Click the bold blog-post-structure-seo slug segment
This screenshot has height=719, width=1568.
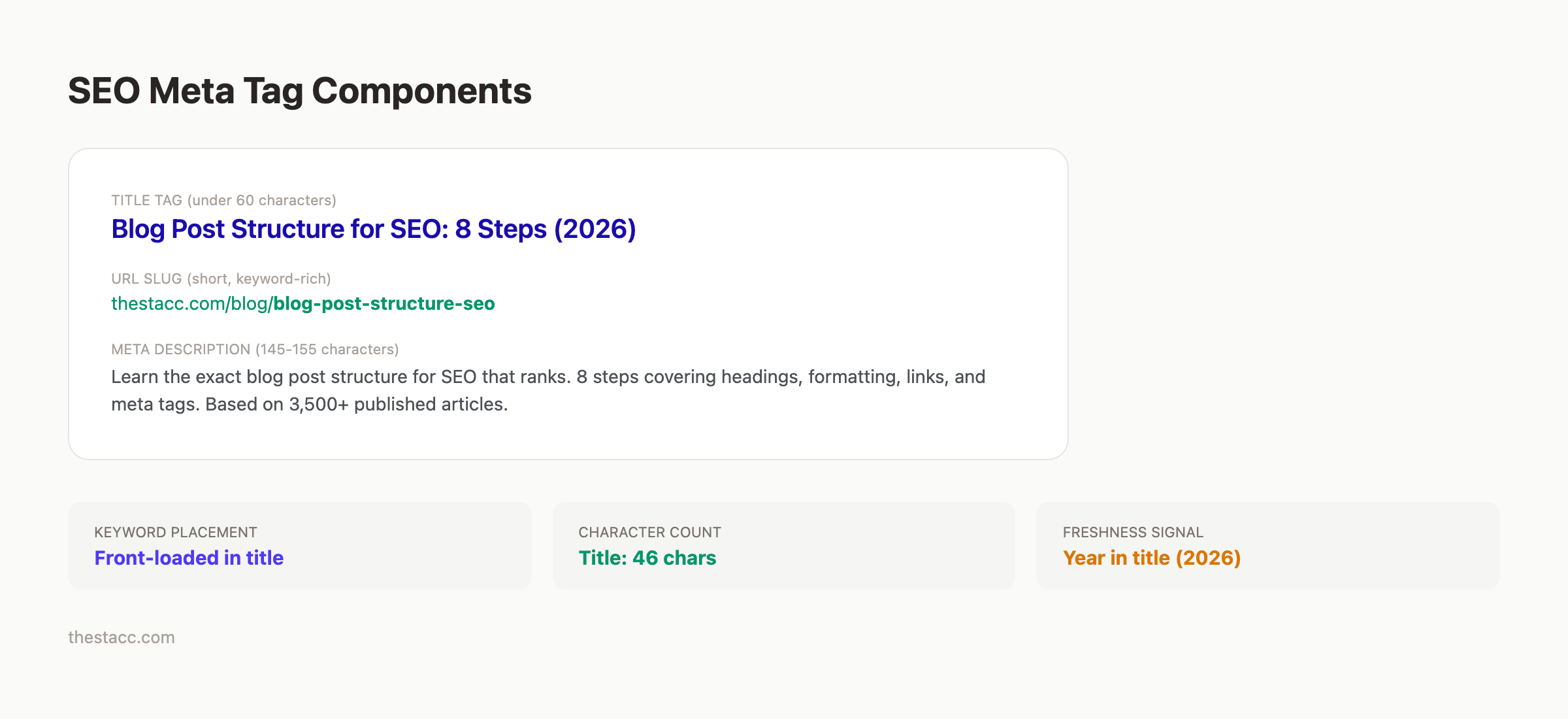point(383,303)
